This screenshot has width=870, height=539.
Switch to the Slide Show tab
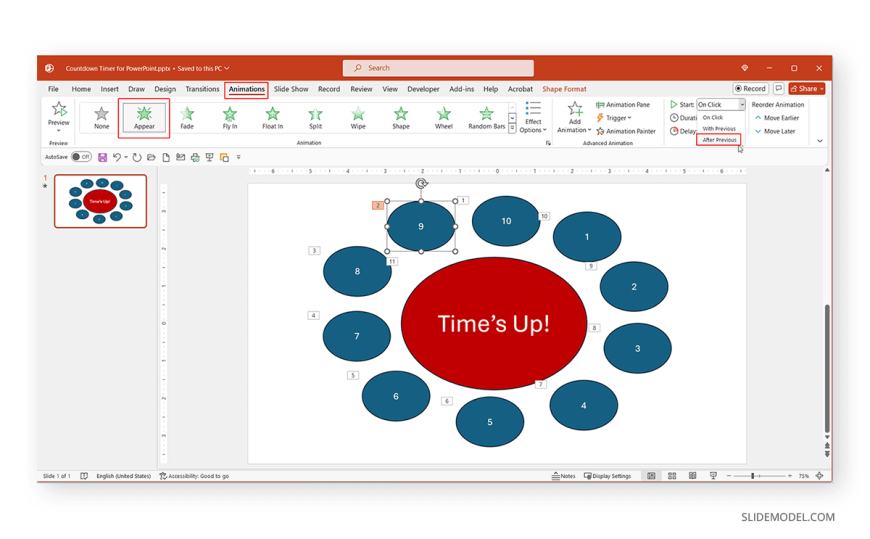pos(291,89)
